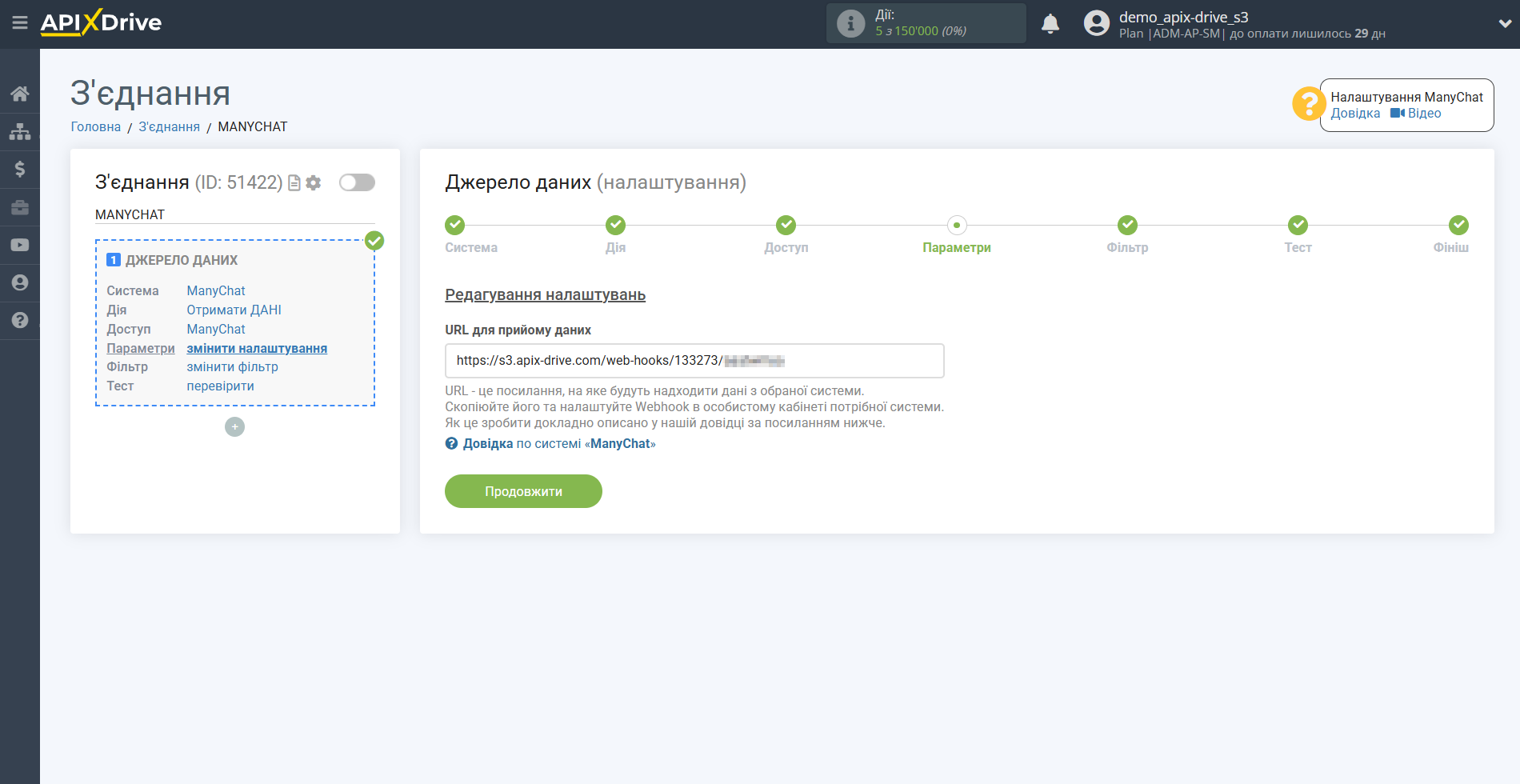Viewport: 1520px width, 784px height.
Task: Click Отримати ДАНІ link
Action: point(234,310)
